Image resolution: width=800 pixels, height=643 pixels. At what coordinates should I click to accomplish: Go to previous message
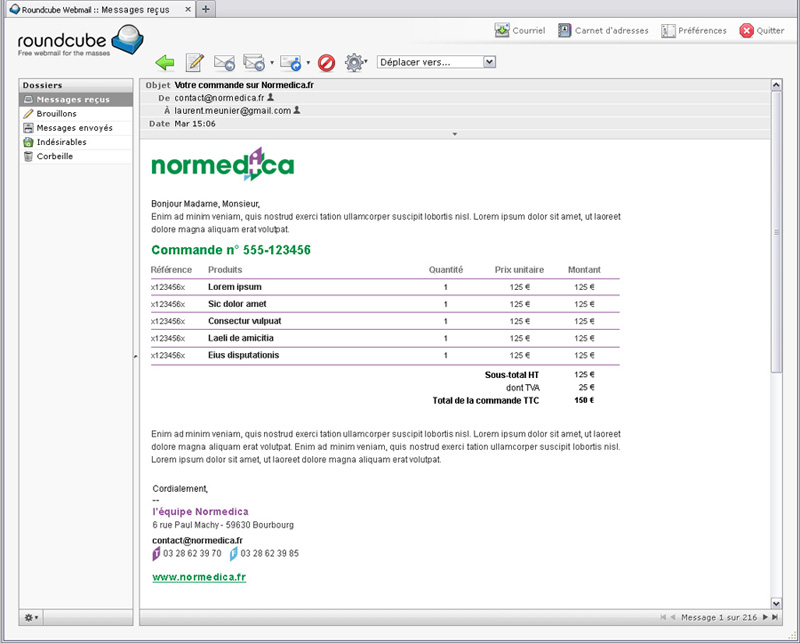tap(672, 617)
